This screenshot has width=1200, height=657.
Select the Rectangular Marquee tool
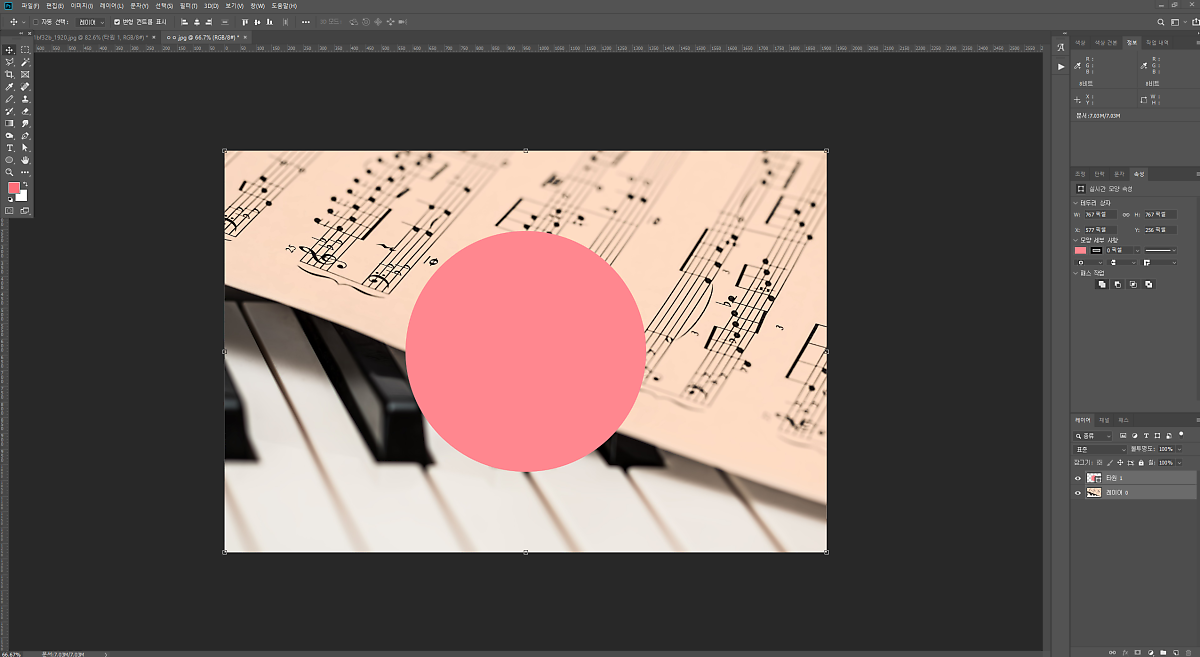[x=25, y=50]
